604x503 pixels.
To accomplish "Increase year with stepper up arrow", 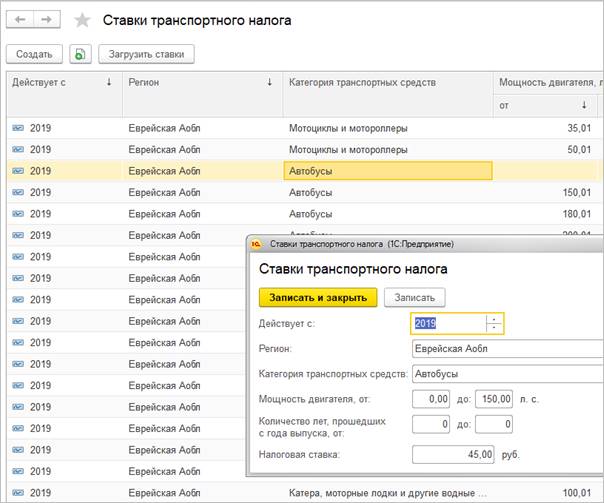I will (x=492, y=319).
